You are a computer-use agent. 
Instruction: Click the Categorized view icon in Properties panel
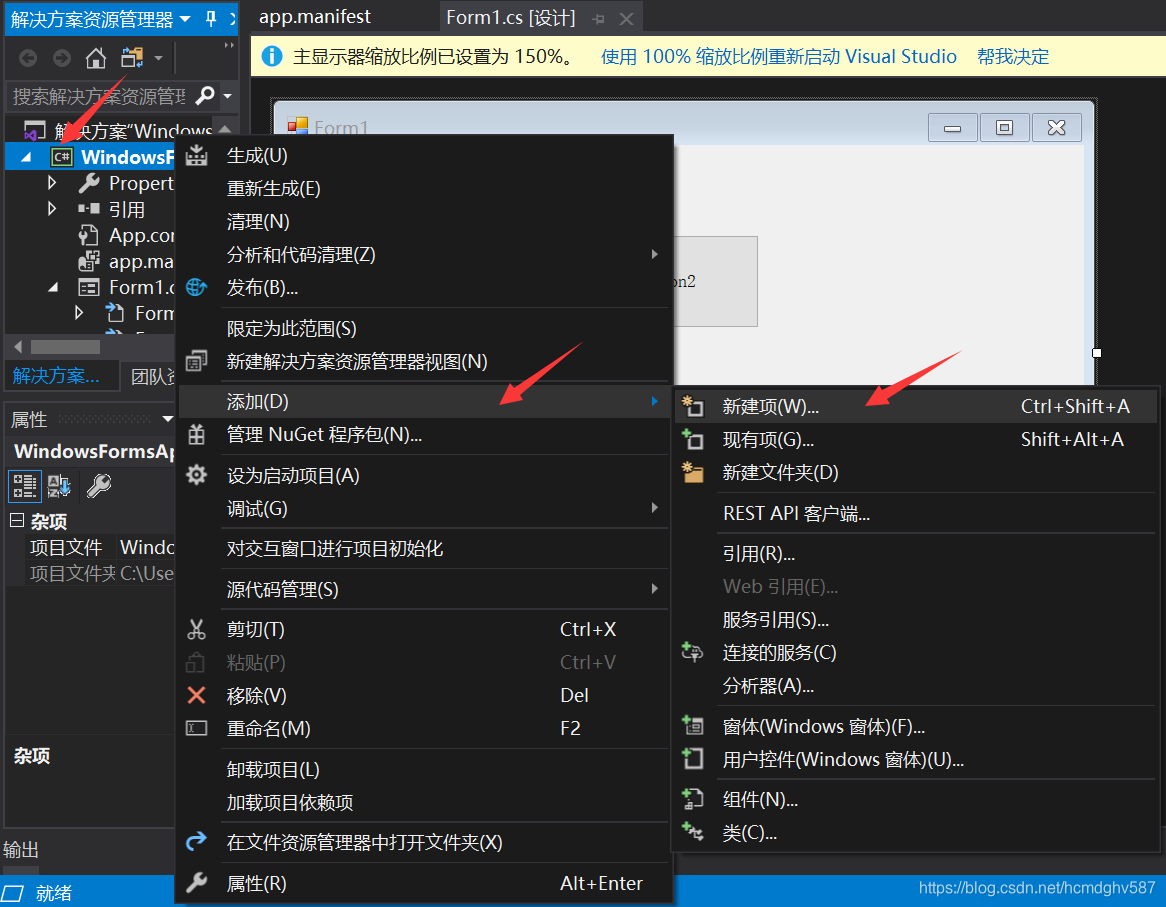pyautogui.click(x=25, y=485)
